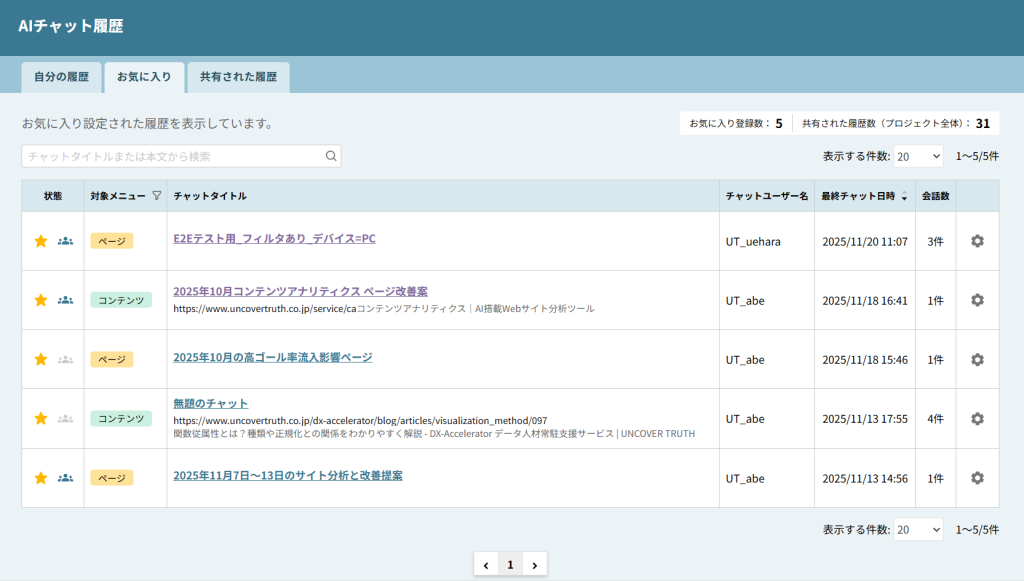Click the search magnifier icon
1024x581 pixels.
(x=331, y=156)
